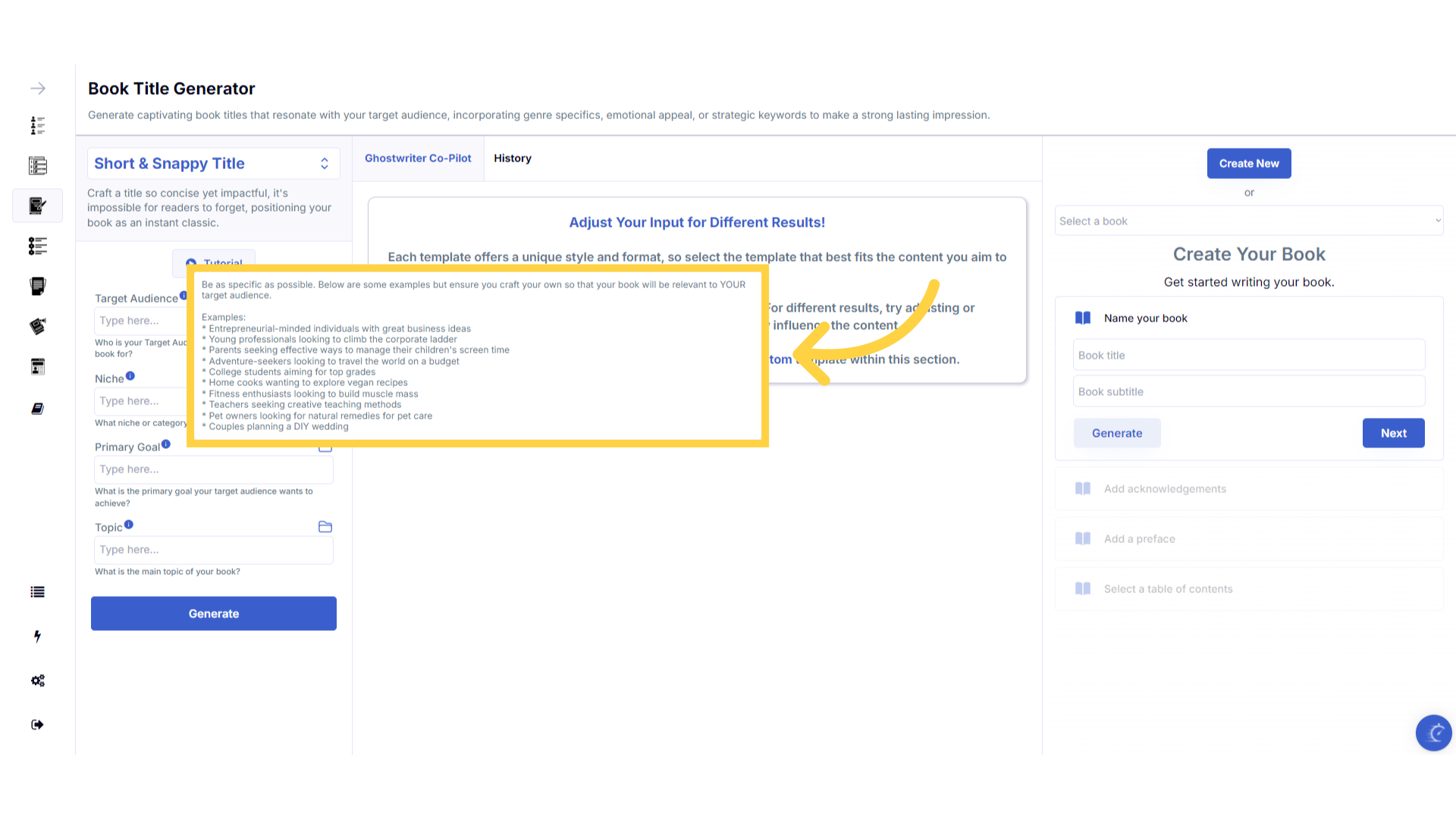Click info icon beside Primary Goal
This screenshot has height=819, width=1456.
click(166, 444)
